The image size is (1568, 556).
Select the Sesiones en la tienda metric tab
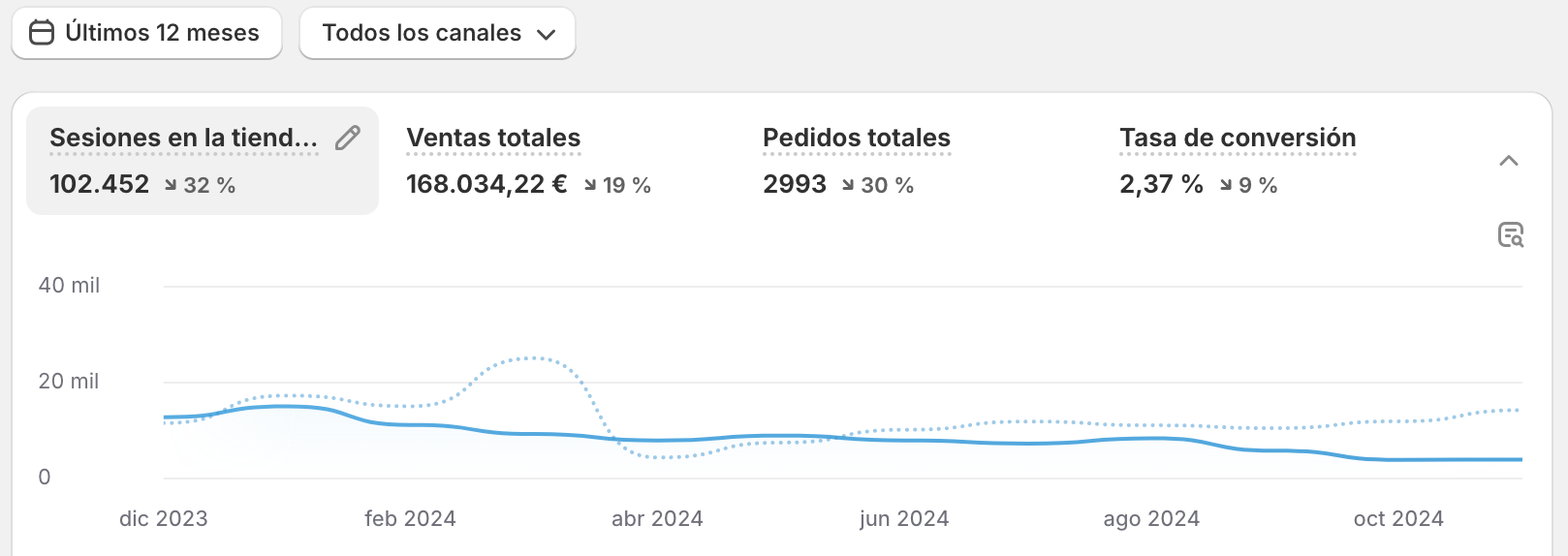[x=183, y=139]
